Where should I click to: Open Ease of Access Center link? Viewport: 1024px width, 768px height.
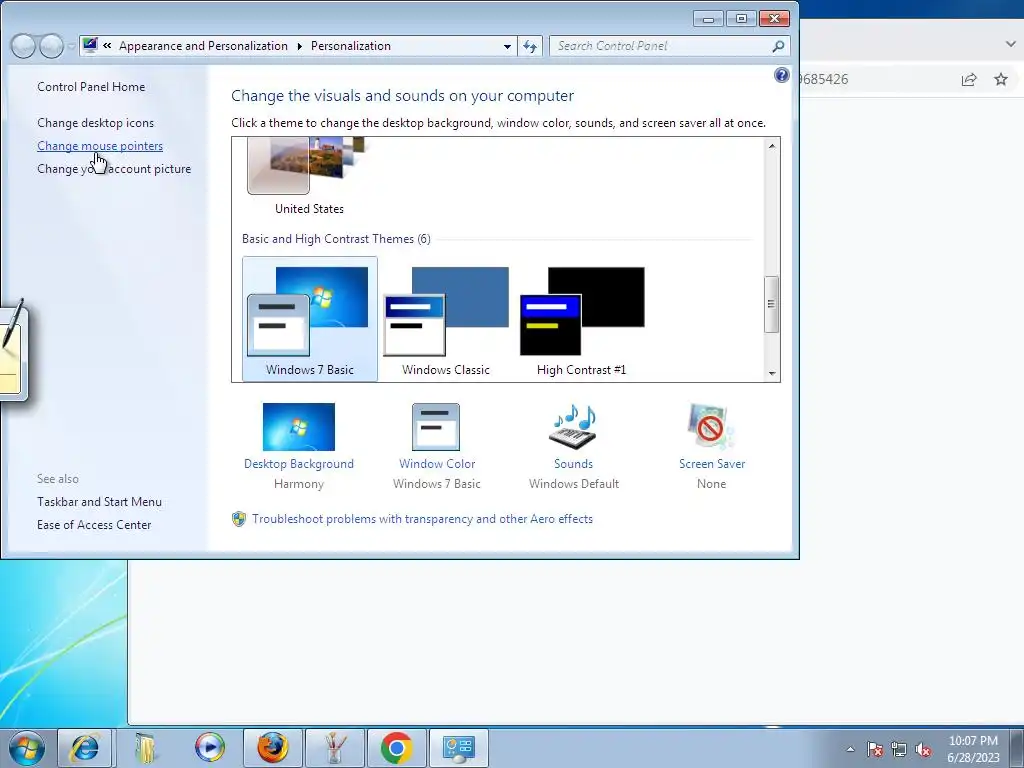click(94, 524)
